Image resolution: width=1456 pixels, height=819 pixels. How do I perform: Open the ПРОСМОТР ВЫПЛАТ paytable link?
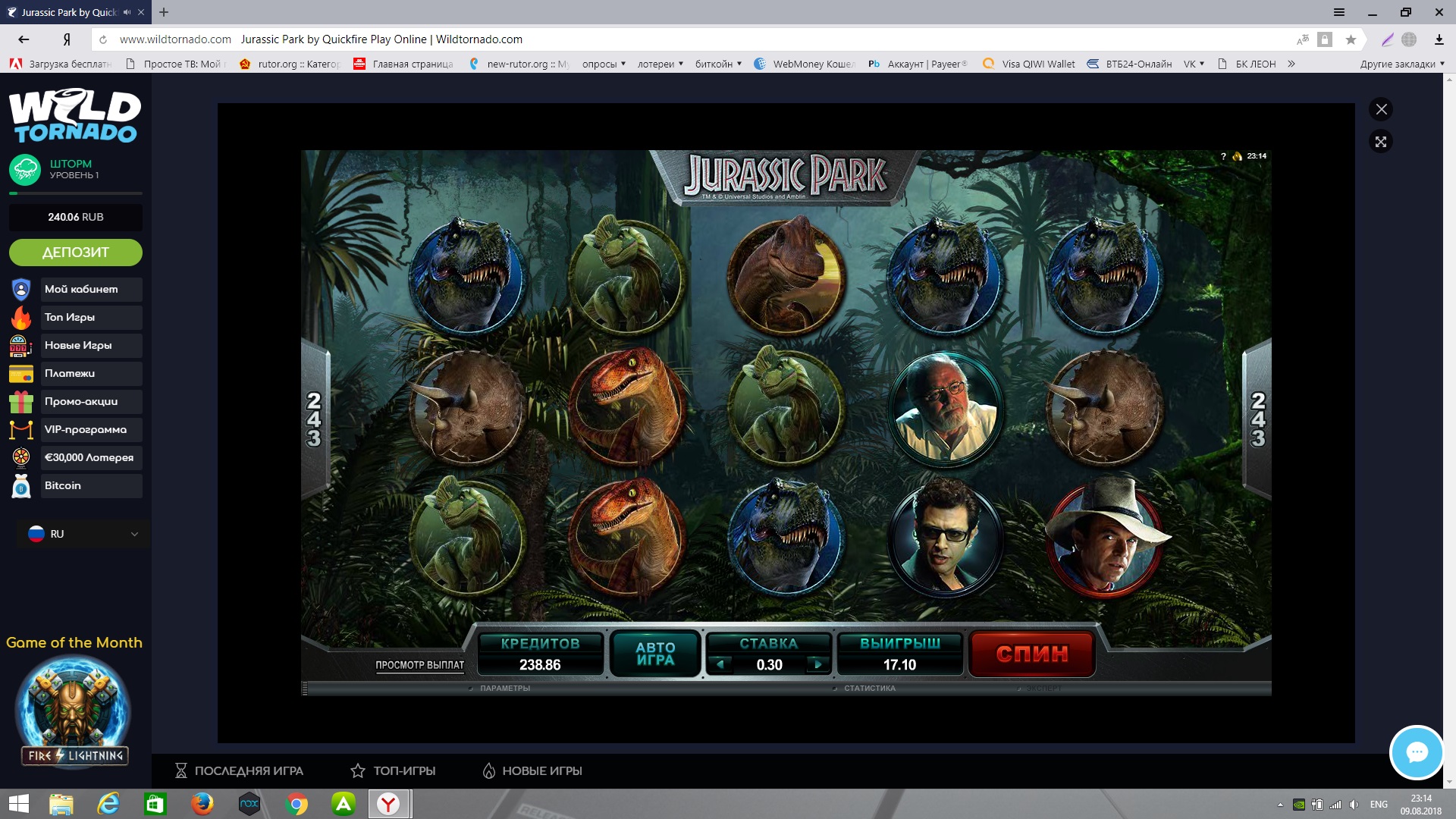pos(419,665)
